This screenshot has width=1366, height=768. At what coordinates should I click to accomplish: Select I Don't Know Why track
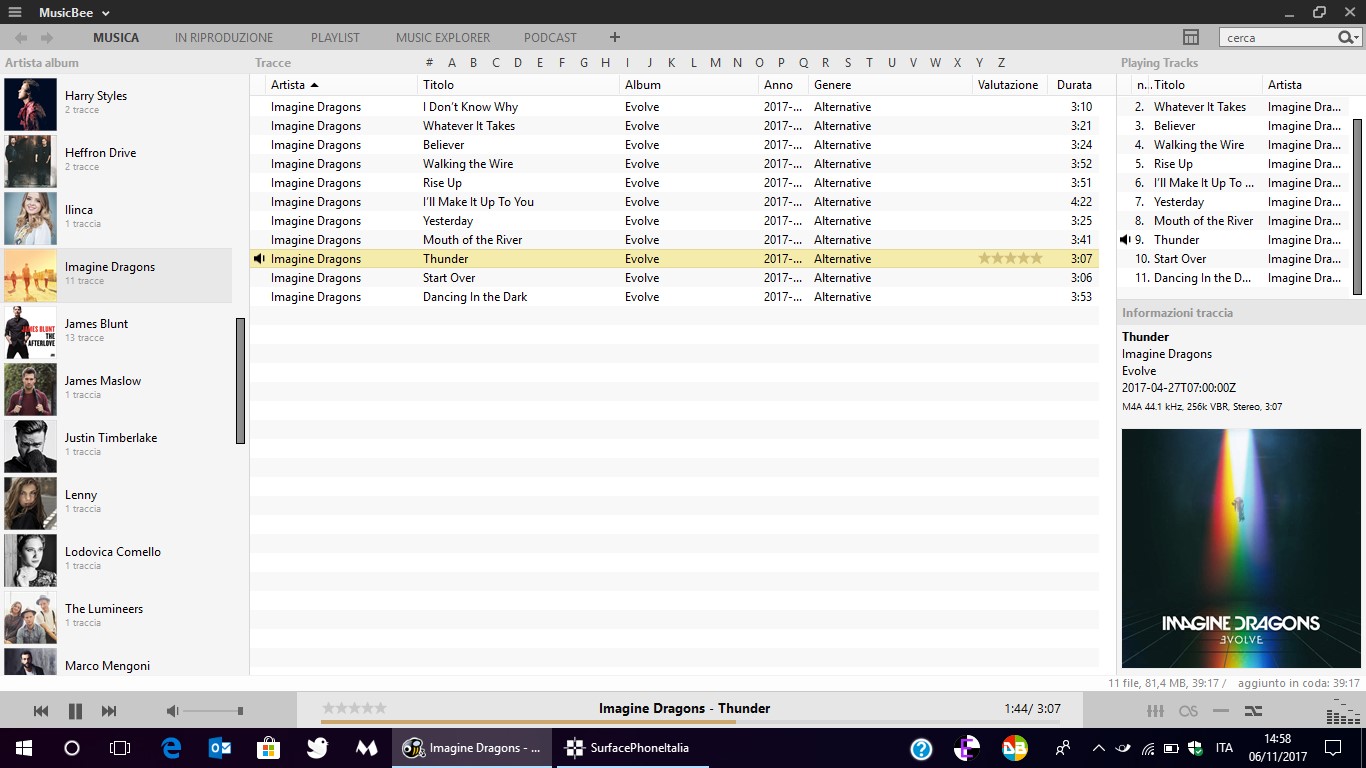(x=674, y=107)
